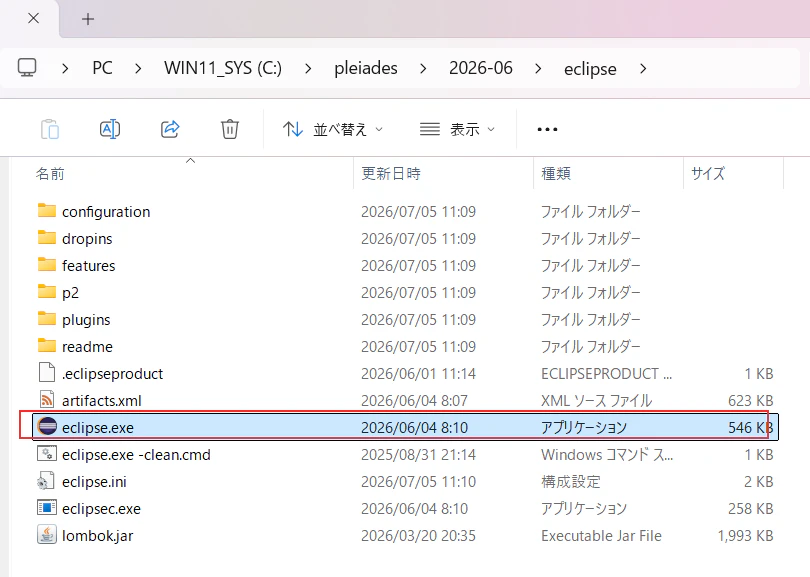Click the file name '.eclipseproduct'
This screenshot has height=577, width=810.
[112, 374]
